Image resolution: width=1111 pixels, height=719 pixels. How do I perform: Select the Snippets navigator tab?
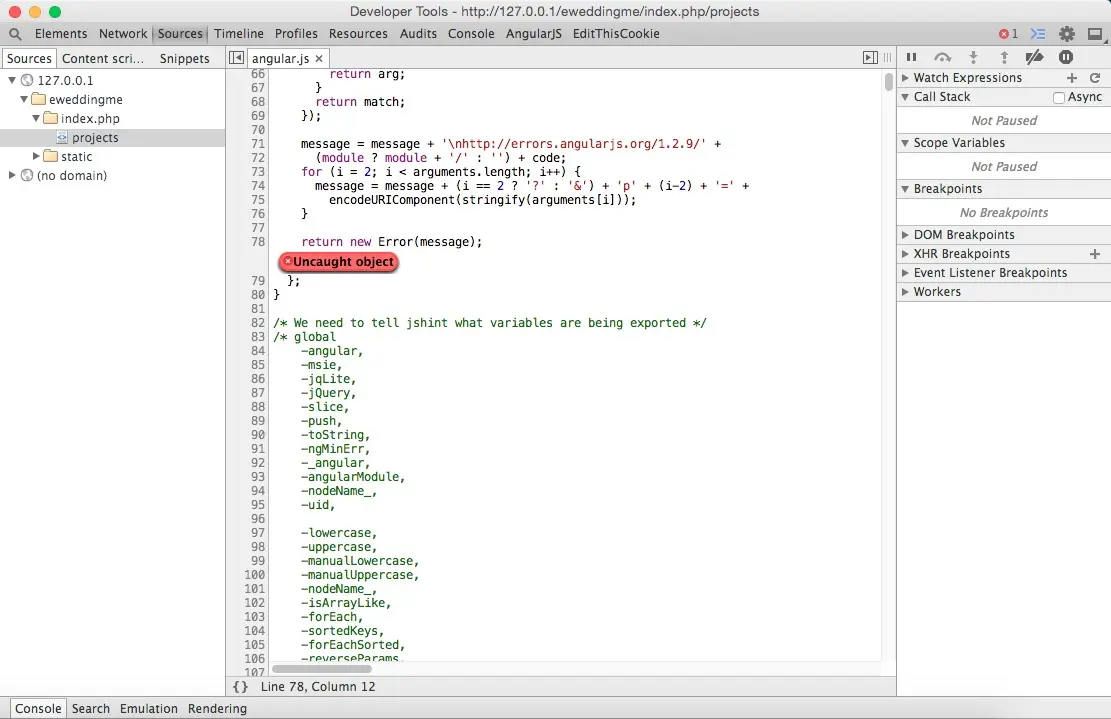click(x=184, y=59)
